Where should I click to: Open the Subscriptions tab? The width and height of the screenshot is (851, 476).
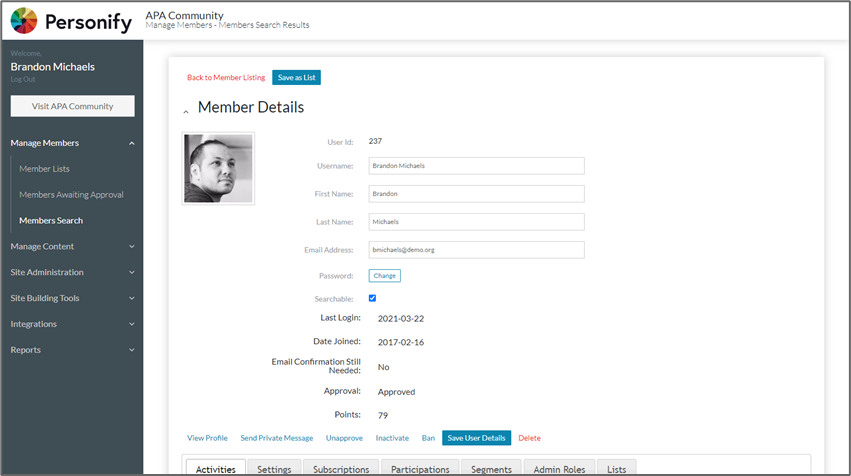[341, 469]
